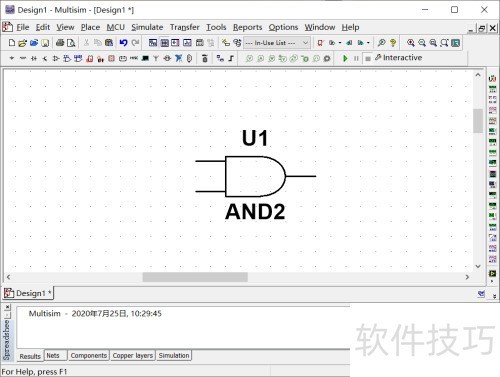Screen dimensions: 500x377
Task: Open the MCU menu
Action: [x=116, y=27]
